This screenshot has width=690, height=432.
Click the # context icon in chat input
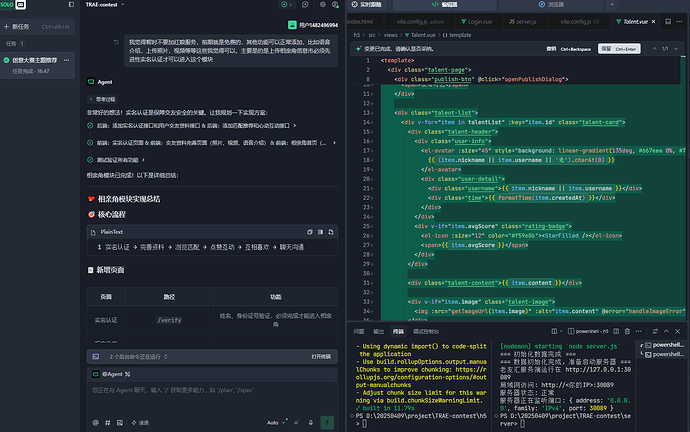pyautogui.click(x=108, y=422)
